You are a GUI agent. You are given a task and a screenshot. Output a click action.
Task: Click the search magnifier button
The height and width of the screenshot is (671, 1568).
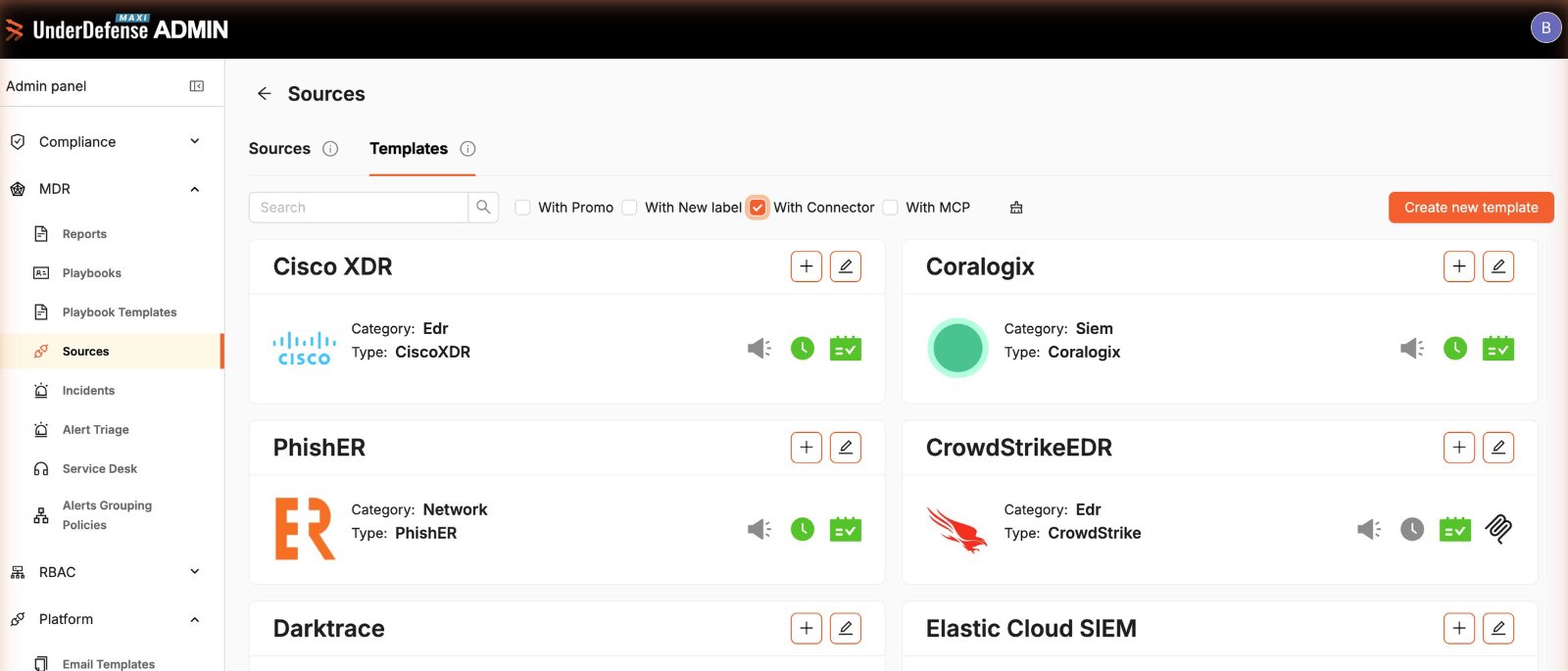483,208
